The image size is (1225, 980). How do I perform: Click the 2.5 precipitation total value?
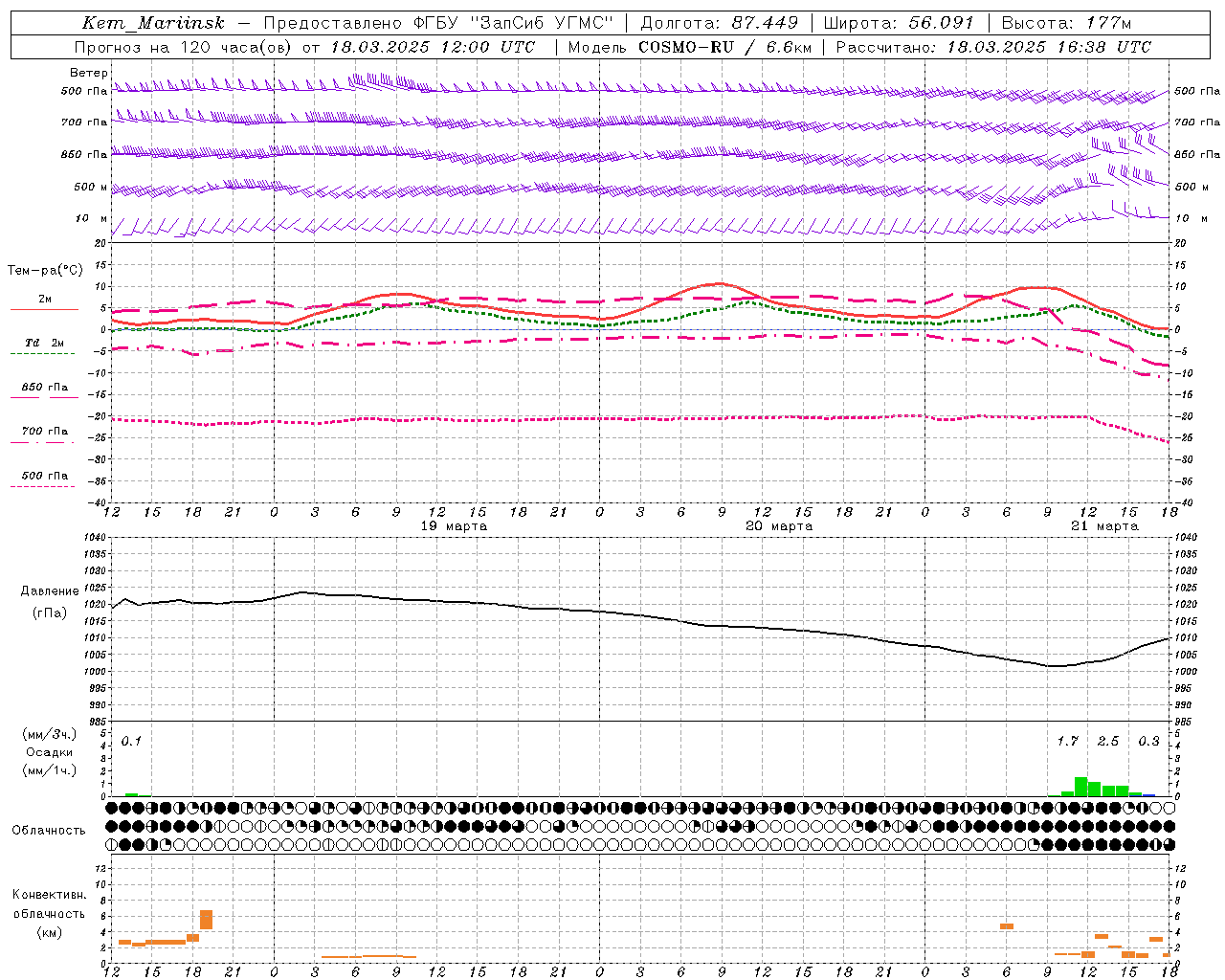[x=1108, y=741]
